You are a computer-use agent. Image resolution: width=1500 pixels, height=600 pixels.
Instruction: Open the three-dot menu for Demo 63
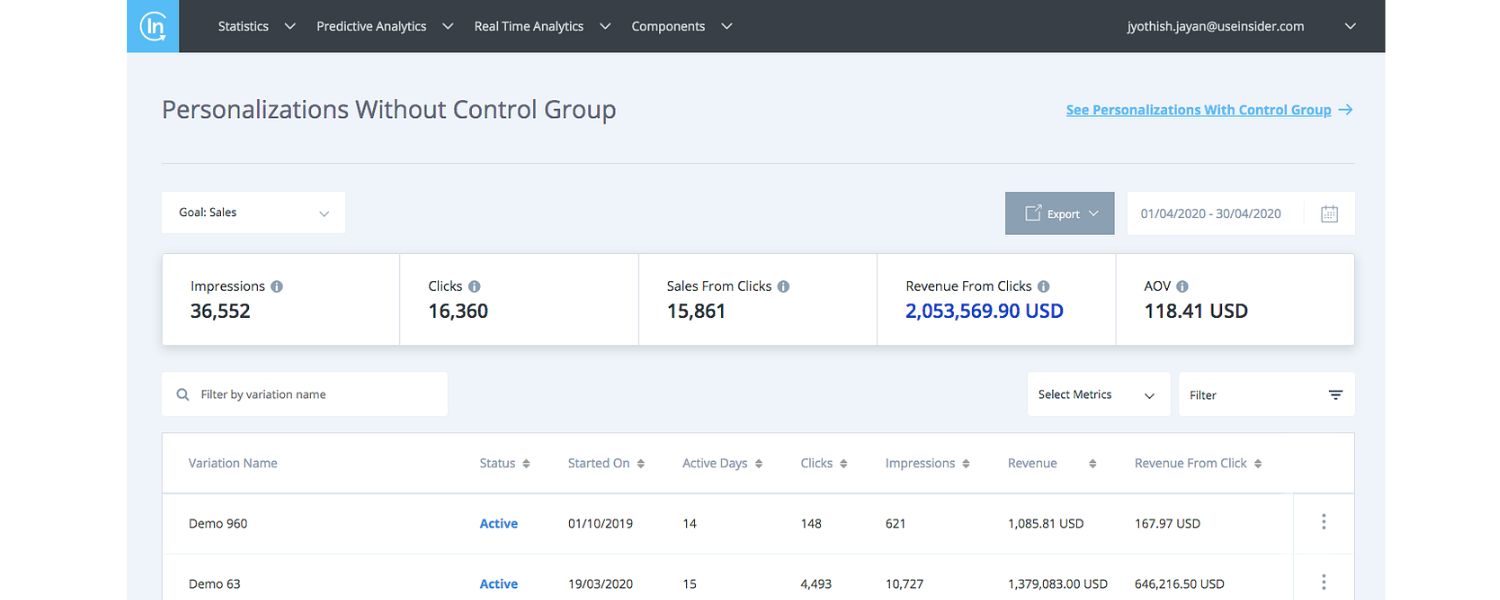pyautogui.click(x=1323, y=581)
